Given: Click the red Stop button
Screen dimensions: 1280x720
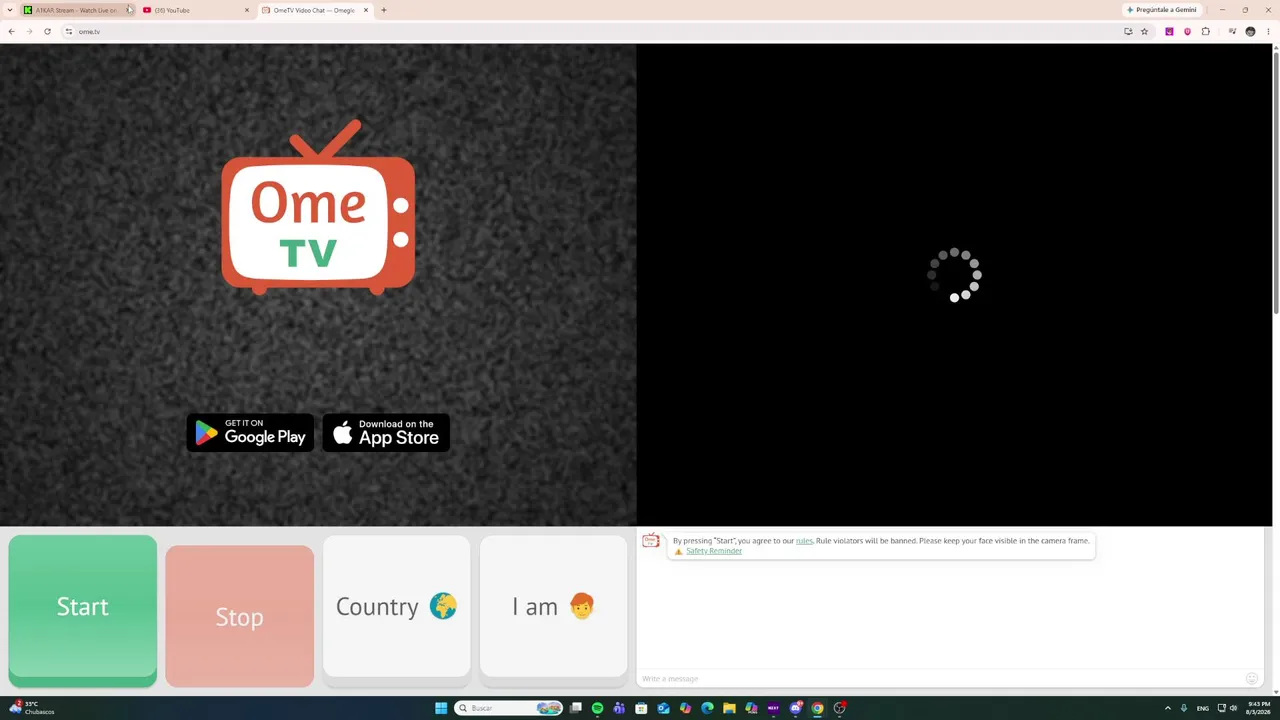Looking at the screenshot, I should coord(239,616).
